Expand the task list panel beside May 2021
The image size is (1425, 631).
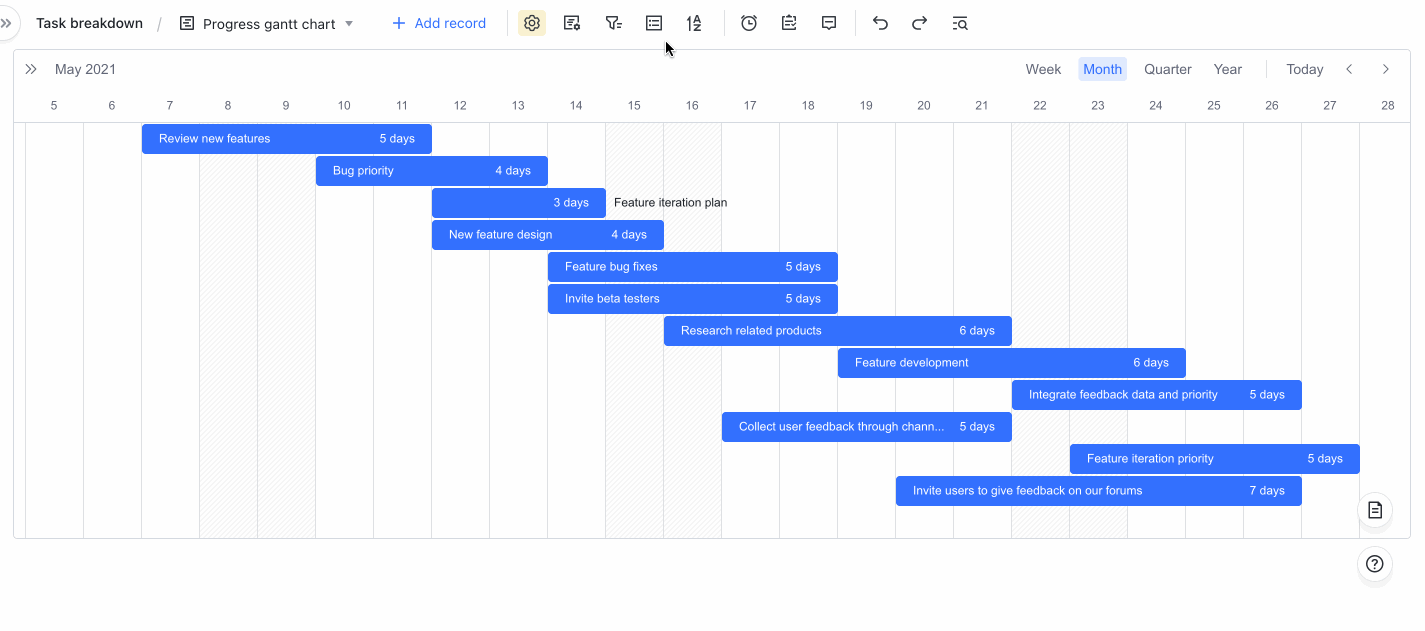31,69
